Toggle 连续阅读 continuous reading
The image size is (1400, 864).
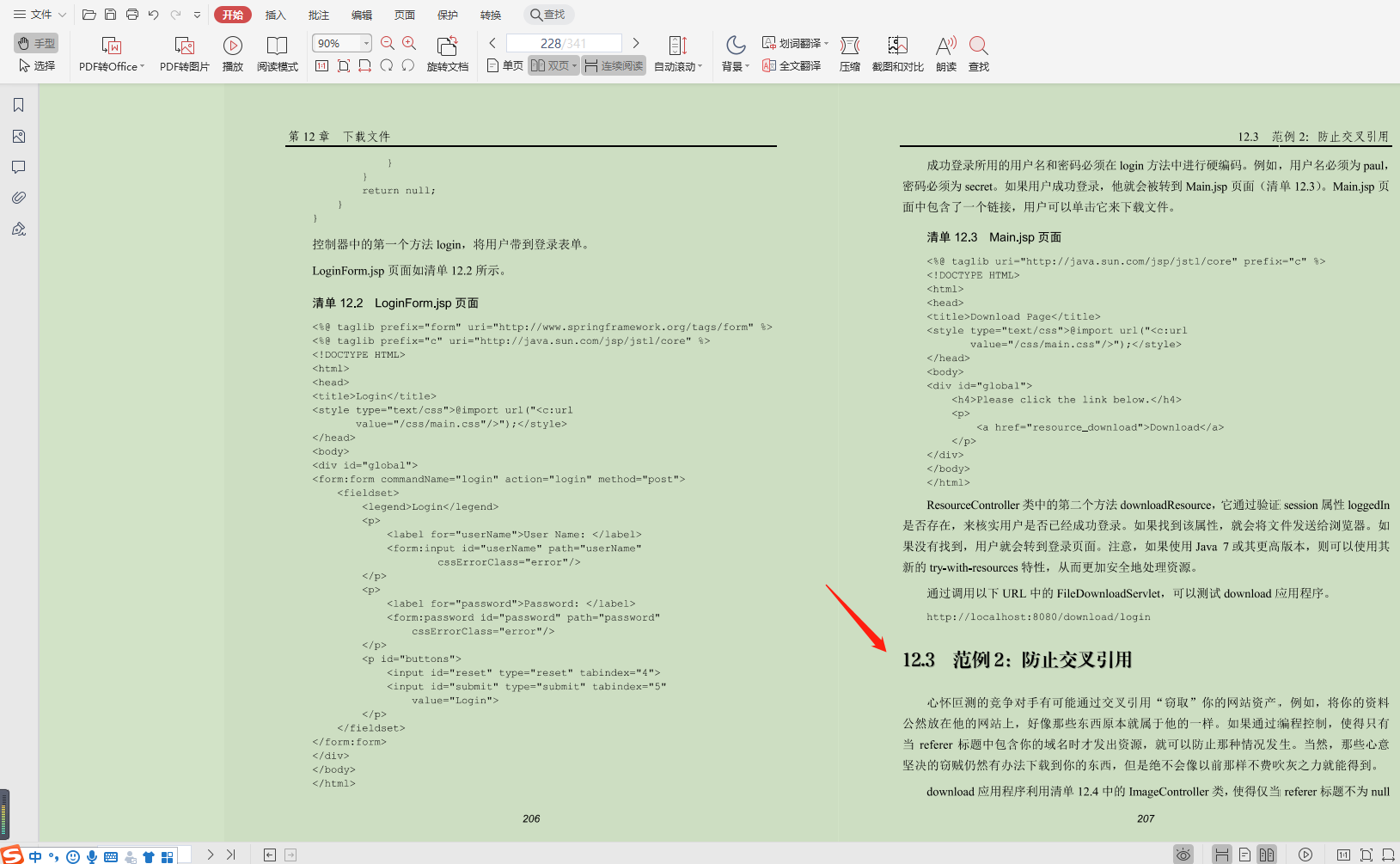[x=614, y=65]
